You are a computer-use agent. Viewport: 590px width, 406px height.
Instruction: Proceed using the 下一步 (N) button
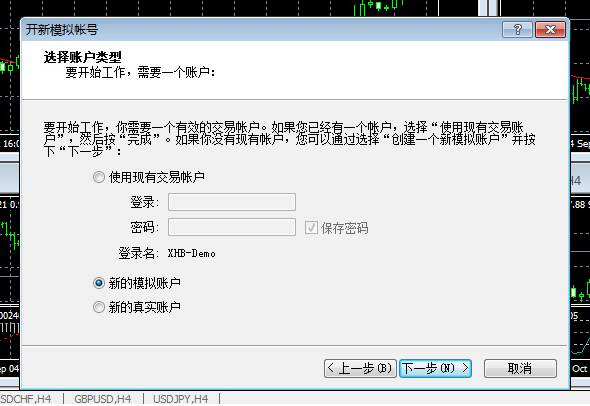435,368
